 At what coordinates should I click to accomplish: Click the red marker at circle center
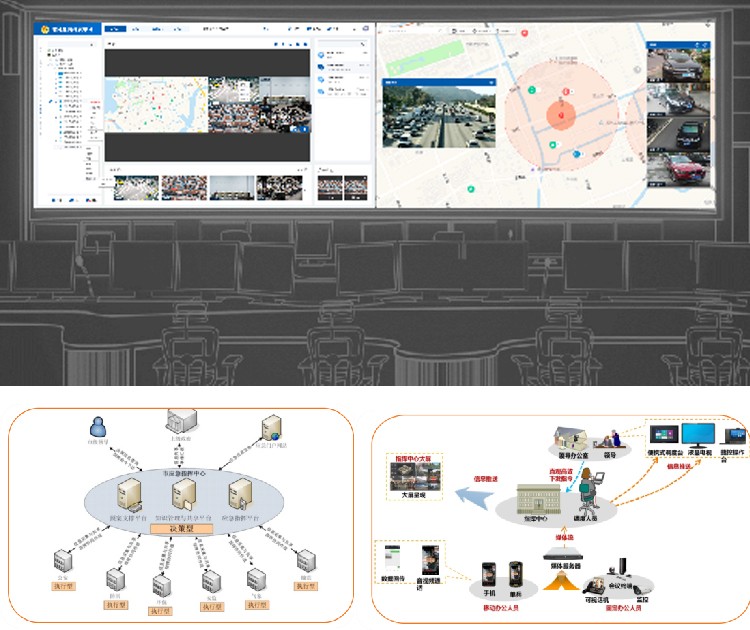[x=560, y=117]
